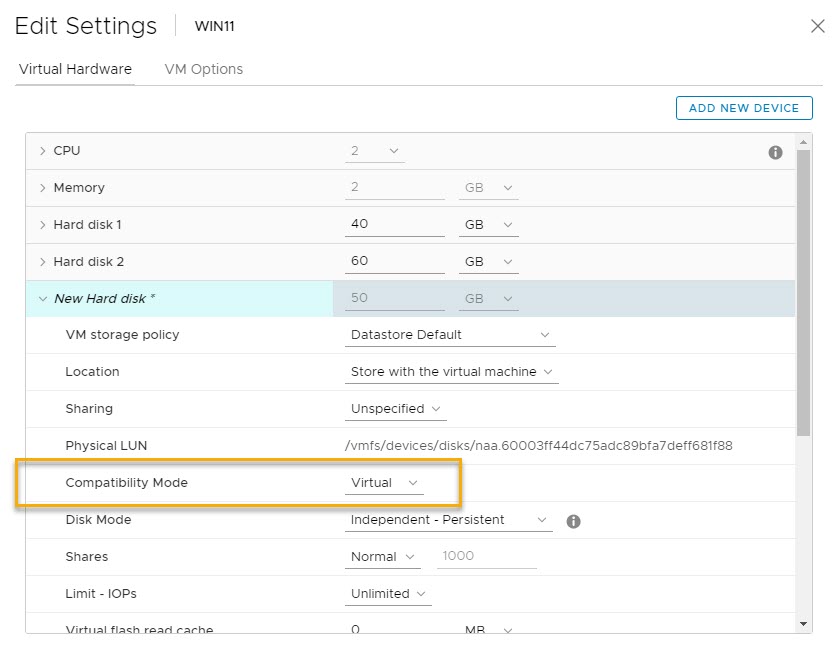
Task: Expand Hard disk 1 details
Action: click(x=43, y=225)
